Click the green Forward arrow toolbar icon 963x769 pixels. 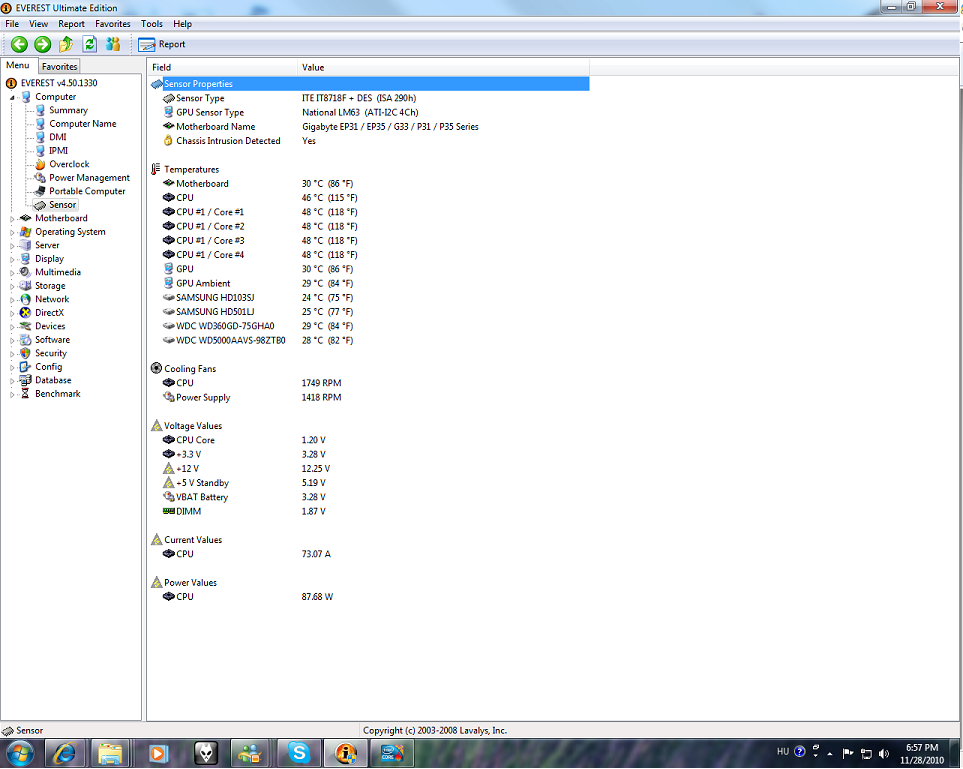point(42,44)
